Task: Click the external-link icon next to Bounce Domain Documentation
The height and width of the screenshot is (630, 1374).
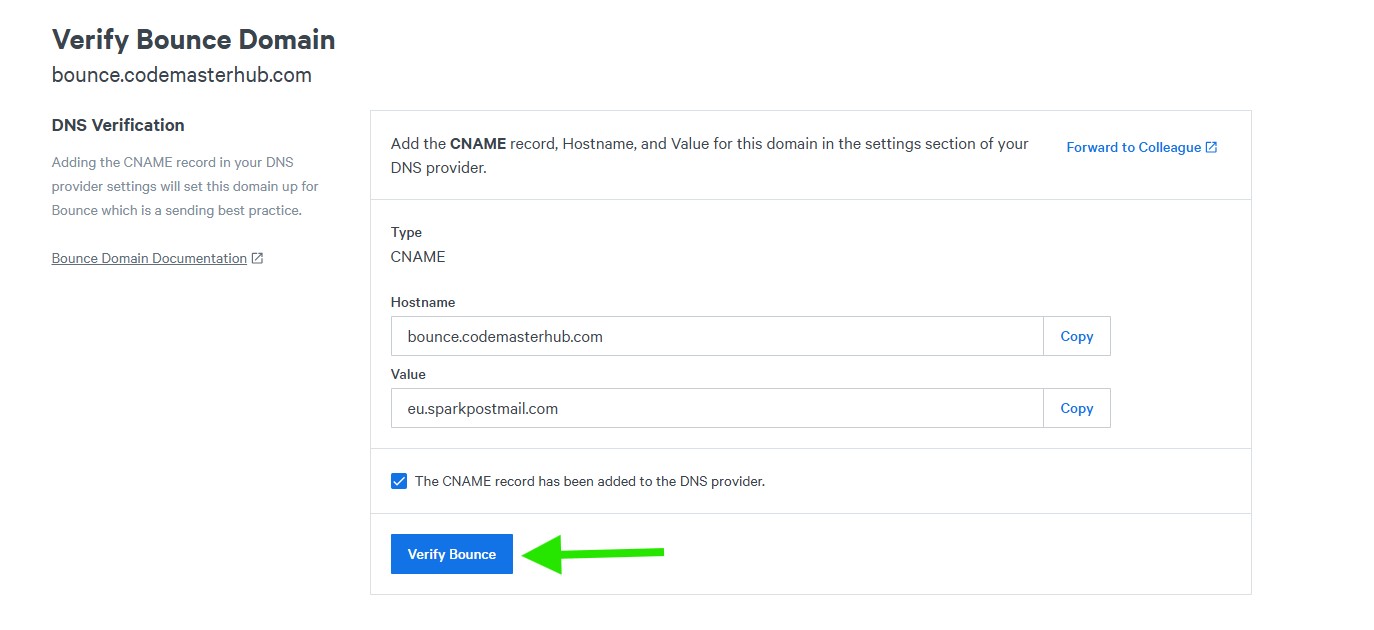Action: click(257, 258)
